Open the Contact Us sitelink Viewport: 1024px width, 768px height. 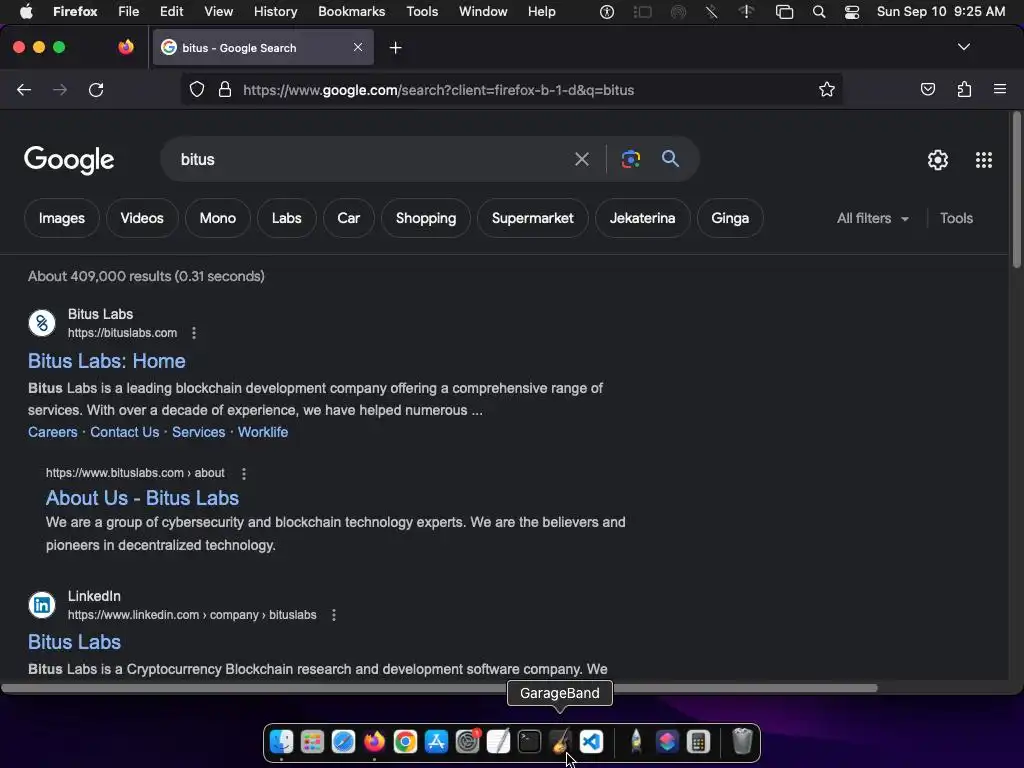pos(125,432)
